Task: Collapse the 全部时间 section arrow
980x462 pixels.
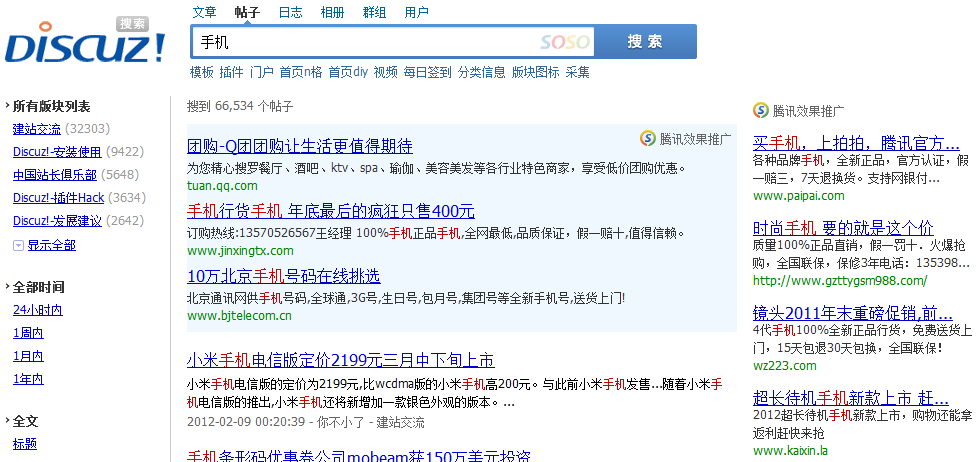Action: coord(7,288)
